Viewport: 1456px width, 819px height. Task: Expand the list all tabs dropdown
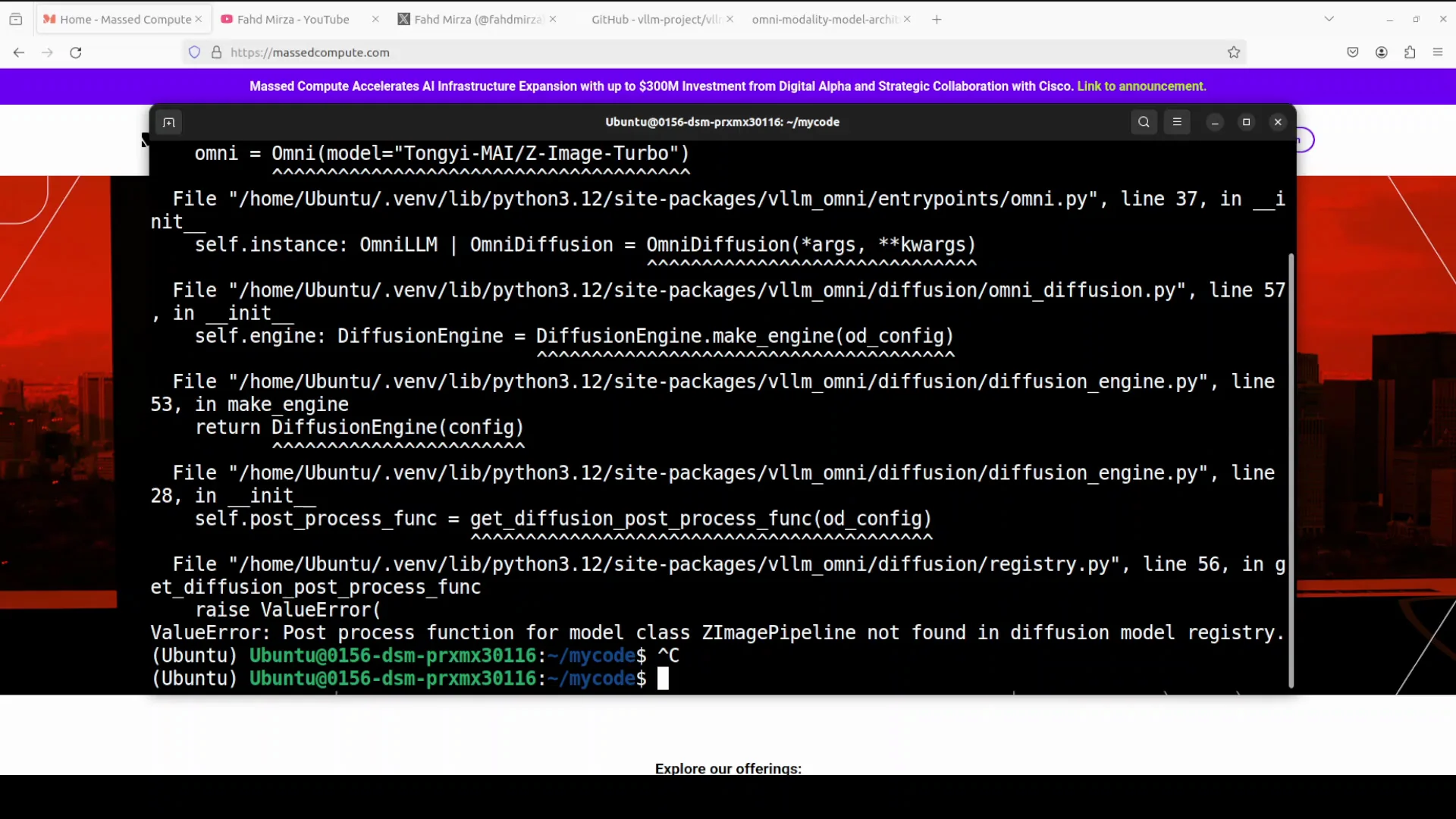click(x=1329, y=19)
